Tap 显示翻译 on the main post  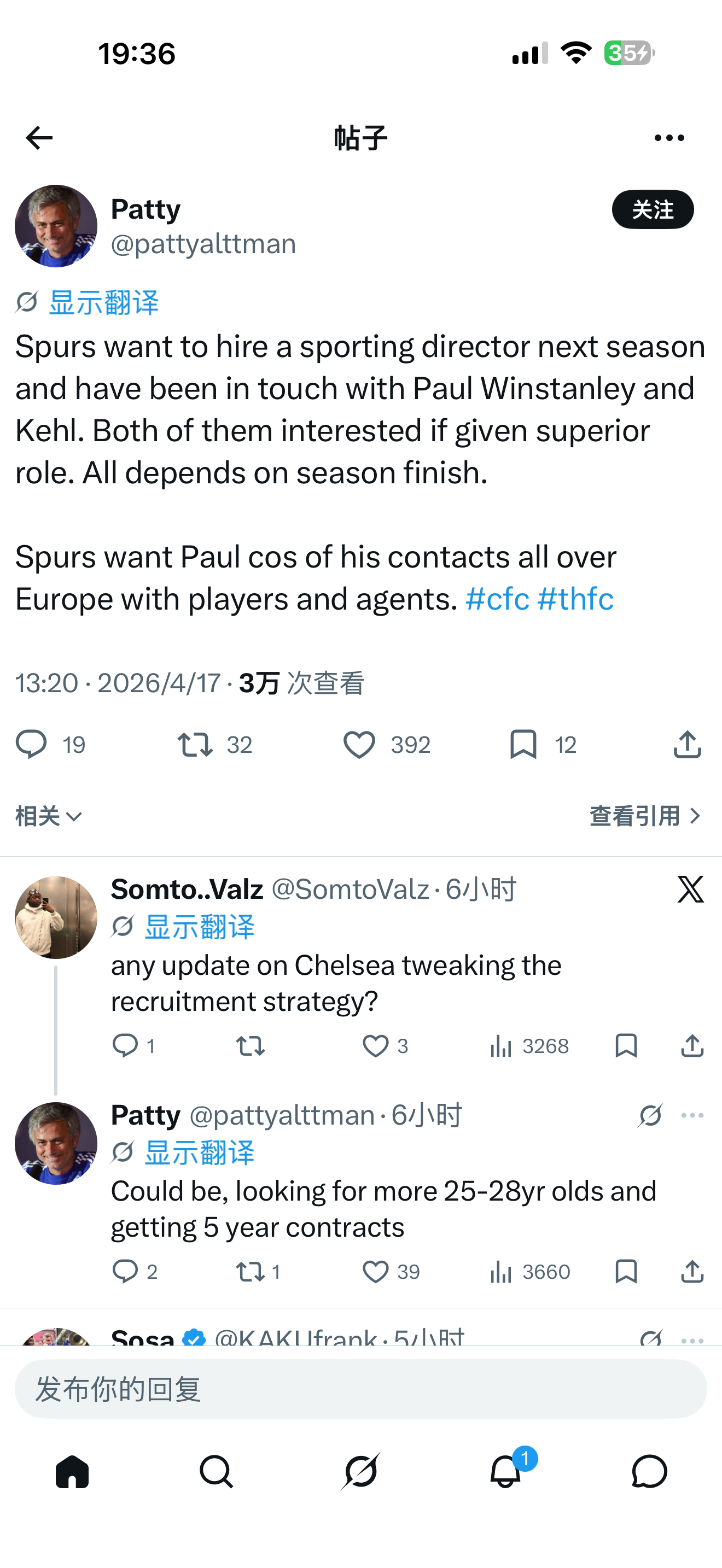(x=103, y=302)
